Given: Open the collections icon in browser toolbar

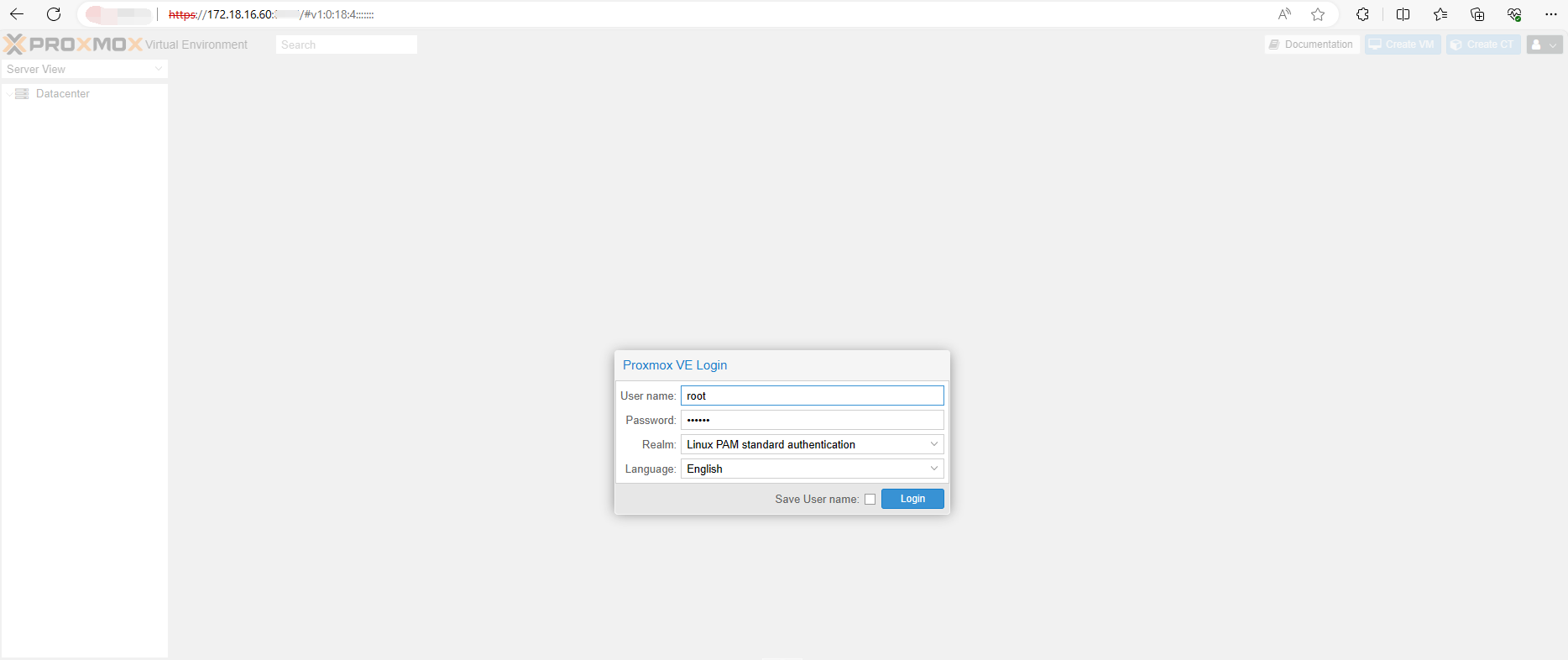Looking at the screenshot, I should click(1477, 14).
